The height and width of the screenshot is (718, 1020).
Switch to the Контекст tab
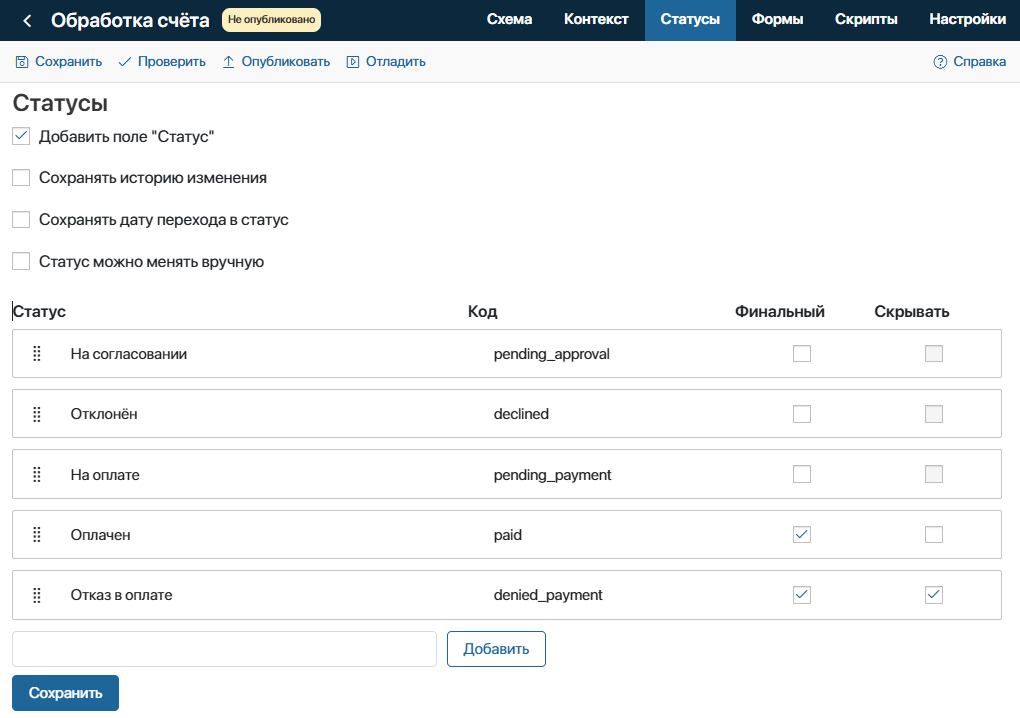pos(596,20)
